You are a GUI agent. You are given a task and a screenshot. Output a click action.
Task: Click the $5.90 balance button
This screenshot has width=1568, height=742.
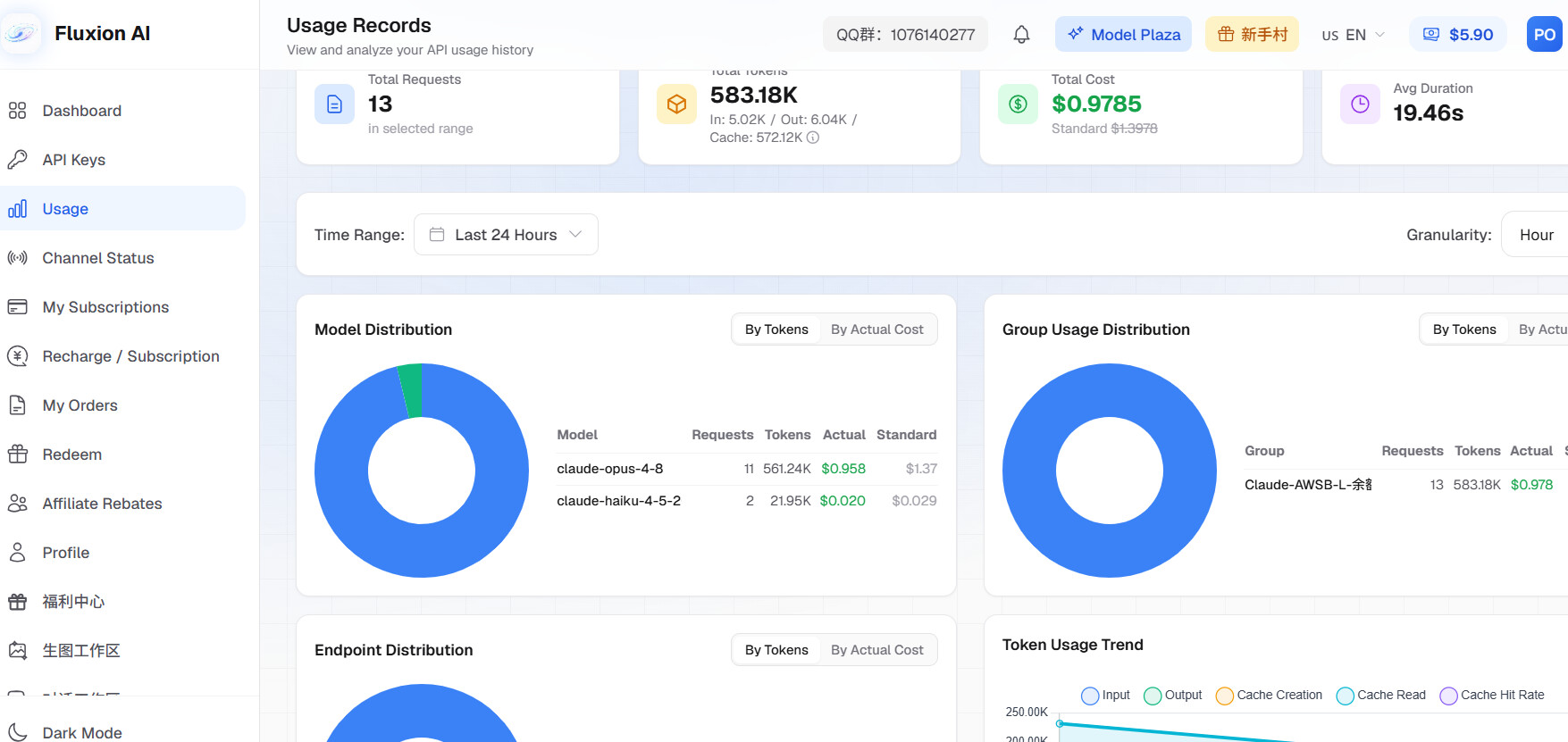tap(1458, 35)
